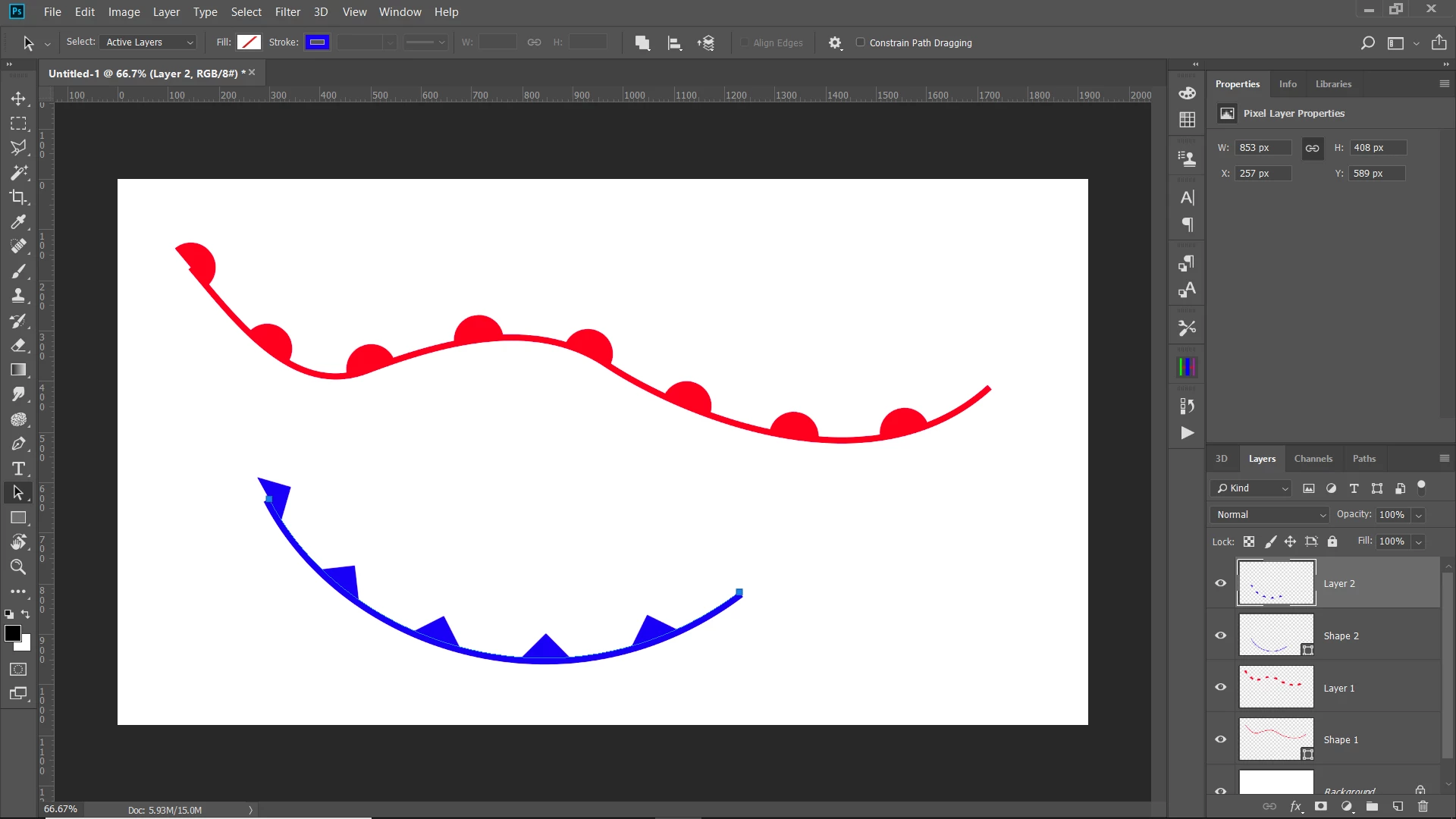The image size is (1456, 819).
Task: Select the Crop tool
Action: coord(18,197)
